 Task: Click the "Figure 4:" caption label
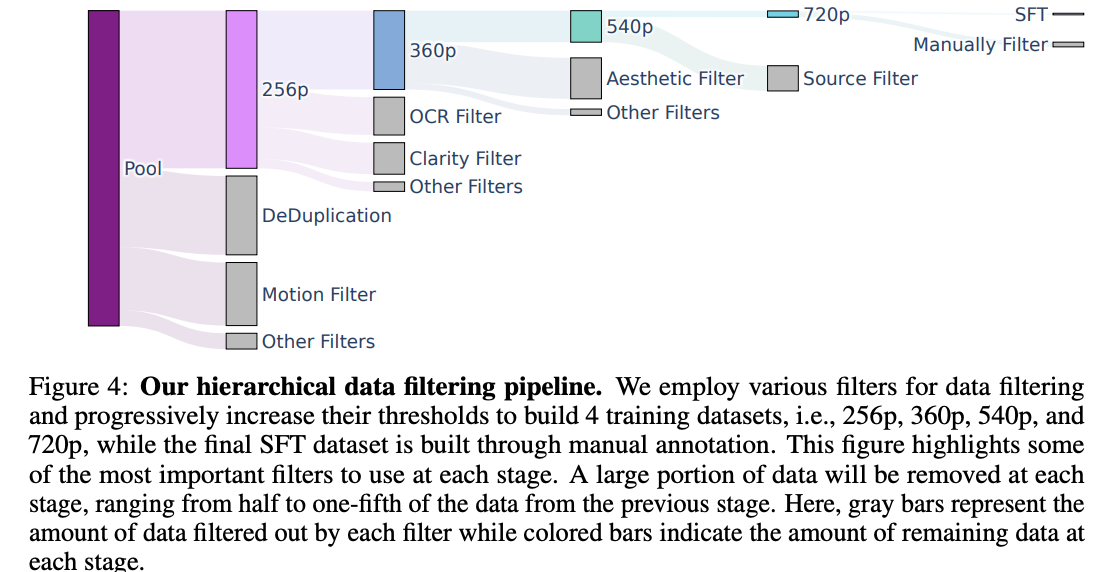tap(81, 386)
